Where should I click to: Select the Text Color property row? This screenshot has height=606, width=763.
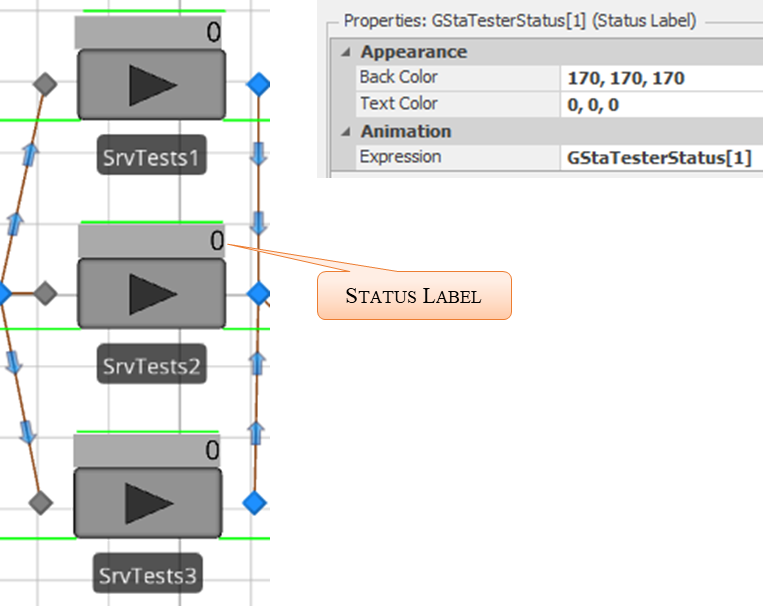(560, 105)
